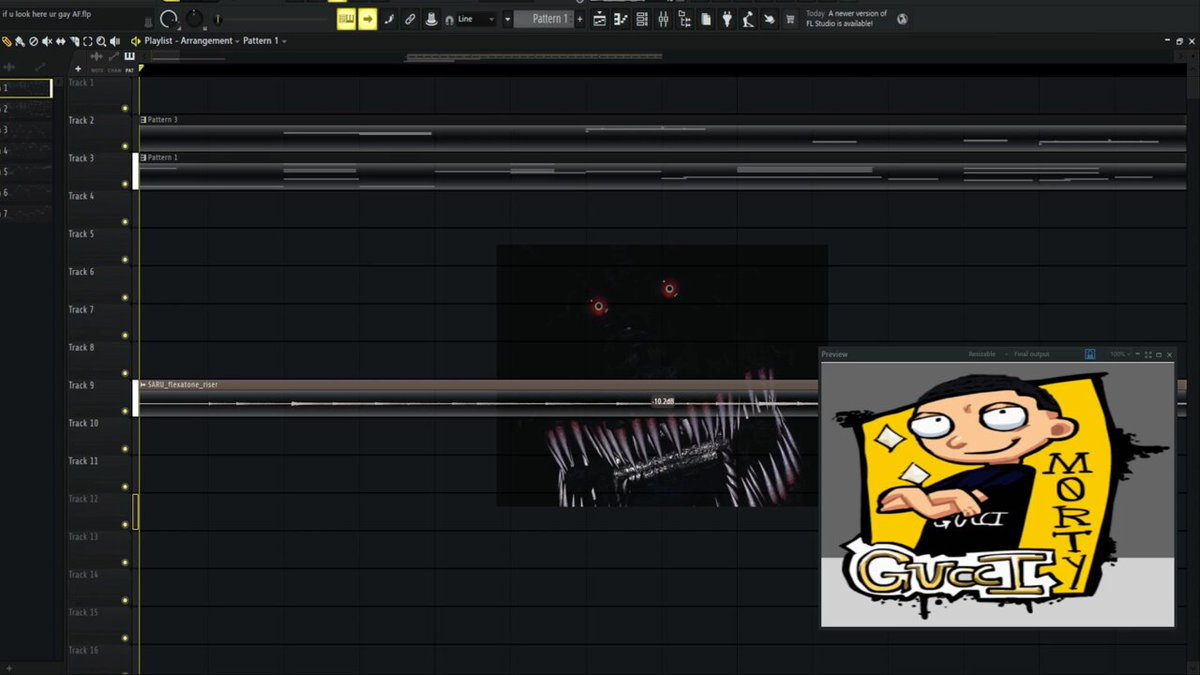Select the Pattern 1 clip on Track 3
The height and width of the screenshot is (675, 1200).
(663, 171)
